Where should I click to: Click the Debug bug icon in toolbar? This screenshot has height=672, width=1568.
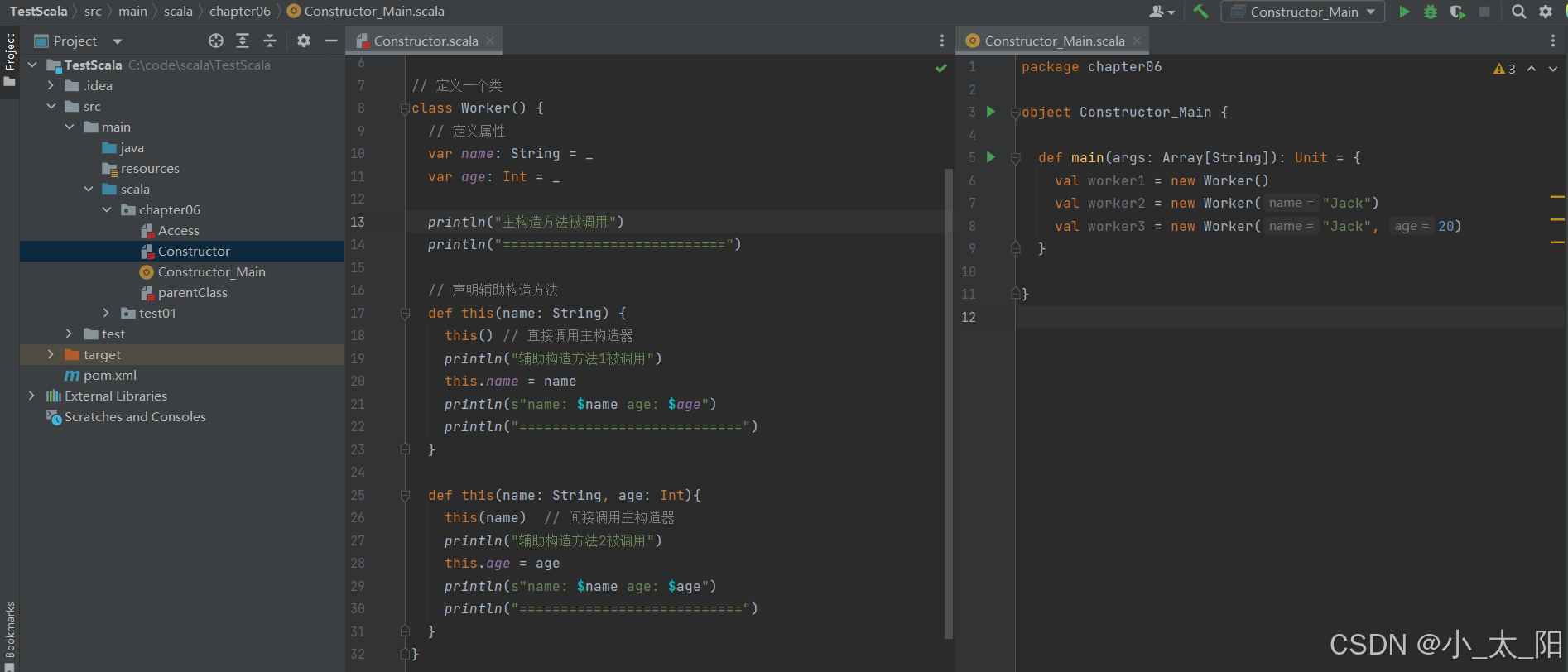[x=1431, y=12]
